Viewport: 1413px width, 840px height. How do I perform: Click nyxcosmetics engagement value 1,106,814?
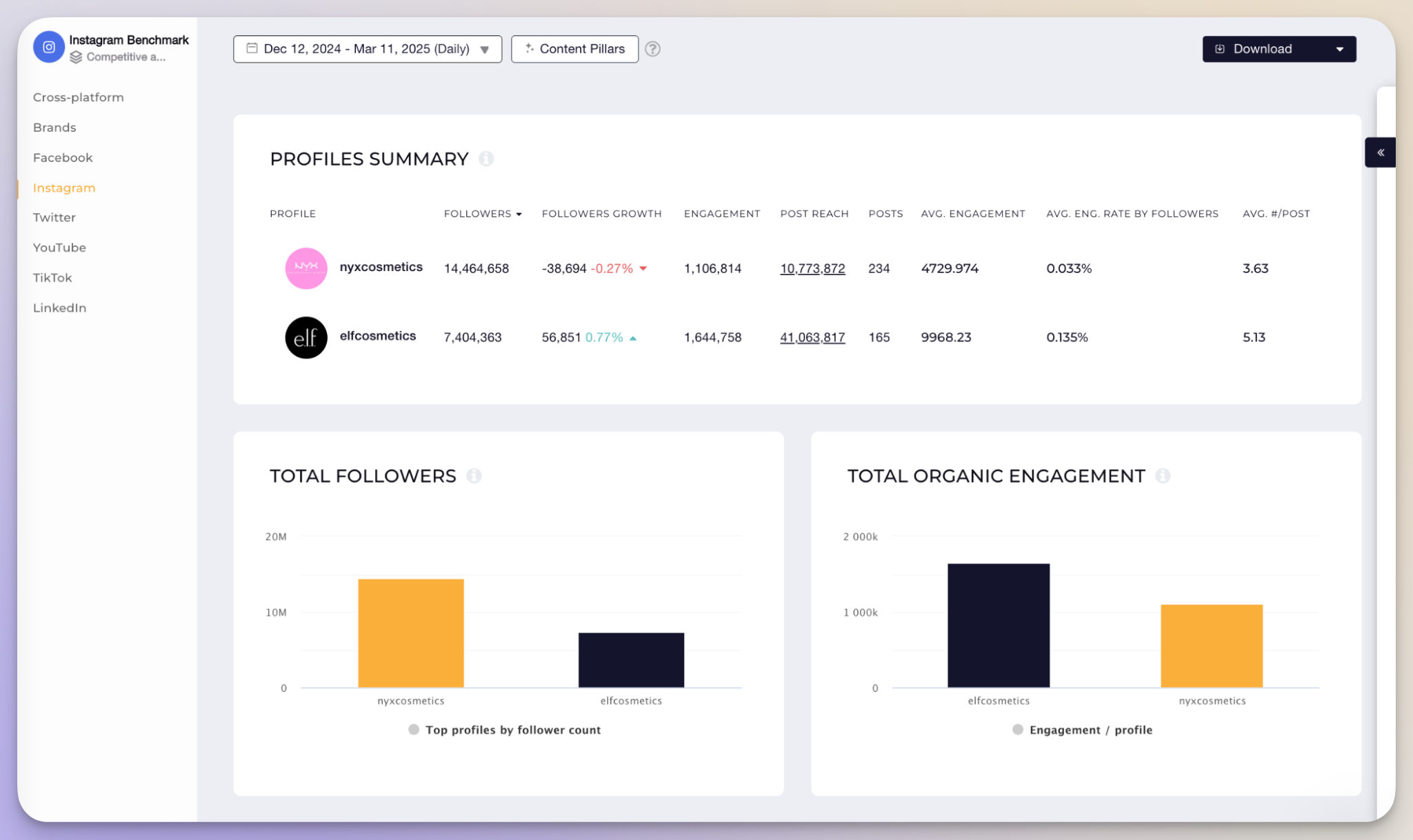tap(713, 268)
